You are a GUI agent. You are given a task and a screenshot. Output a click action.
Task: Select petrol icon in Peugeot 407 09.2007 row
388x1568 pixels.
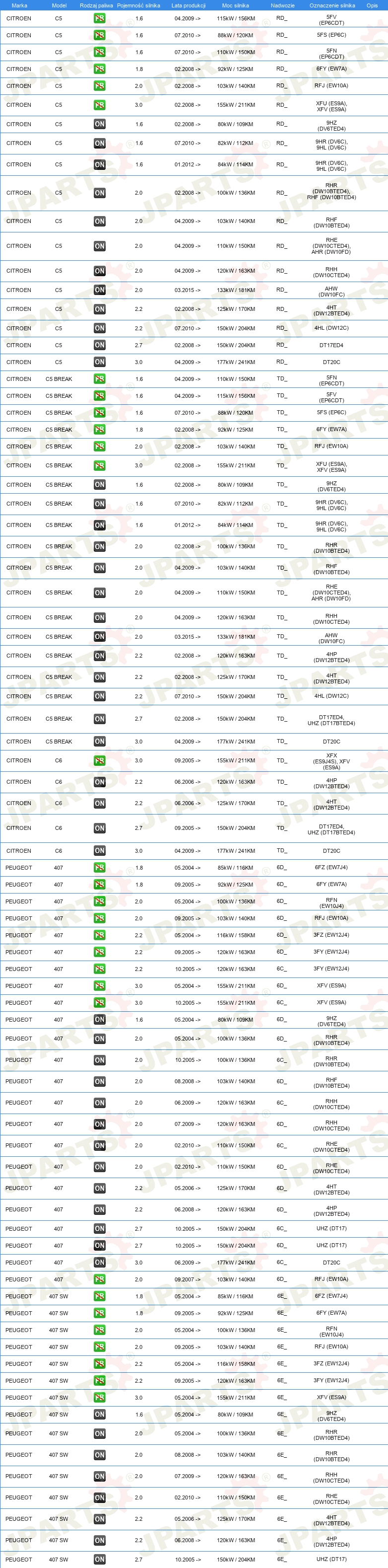tap(99, 1279)
